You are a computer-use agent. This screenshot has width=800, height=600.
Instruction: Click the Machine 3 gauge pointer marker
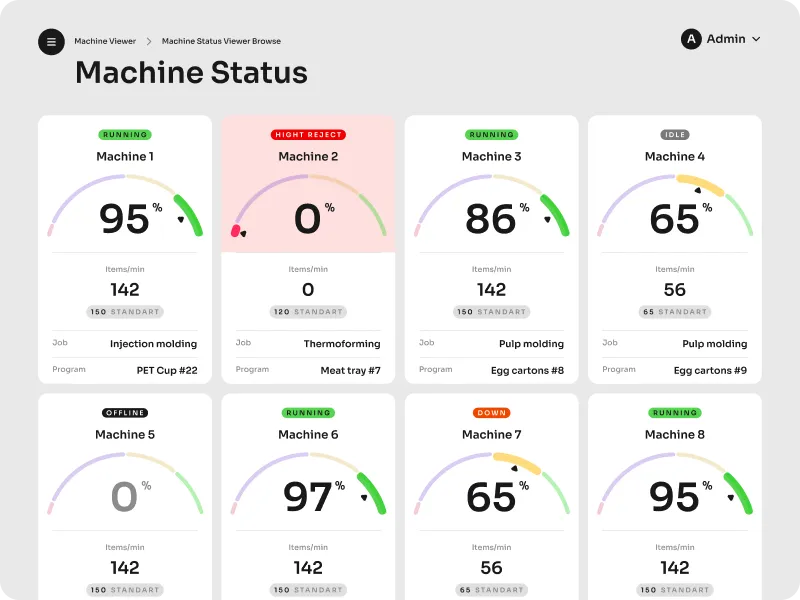547,219
